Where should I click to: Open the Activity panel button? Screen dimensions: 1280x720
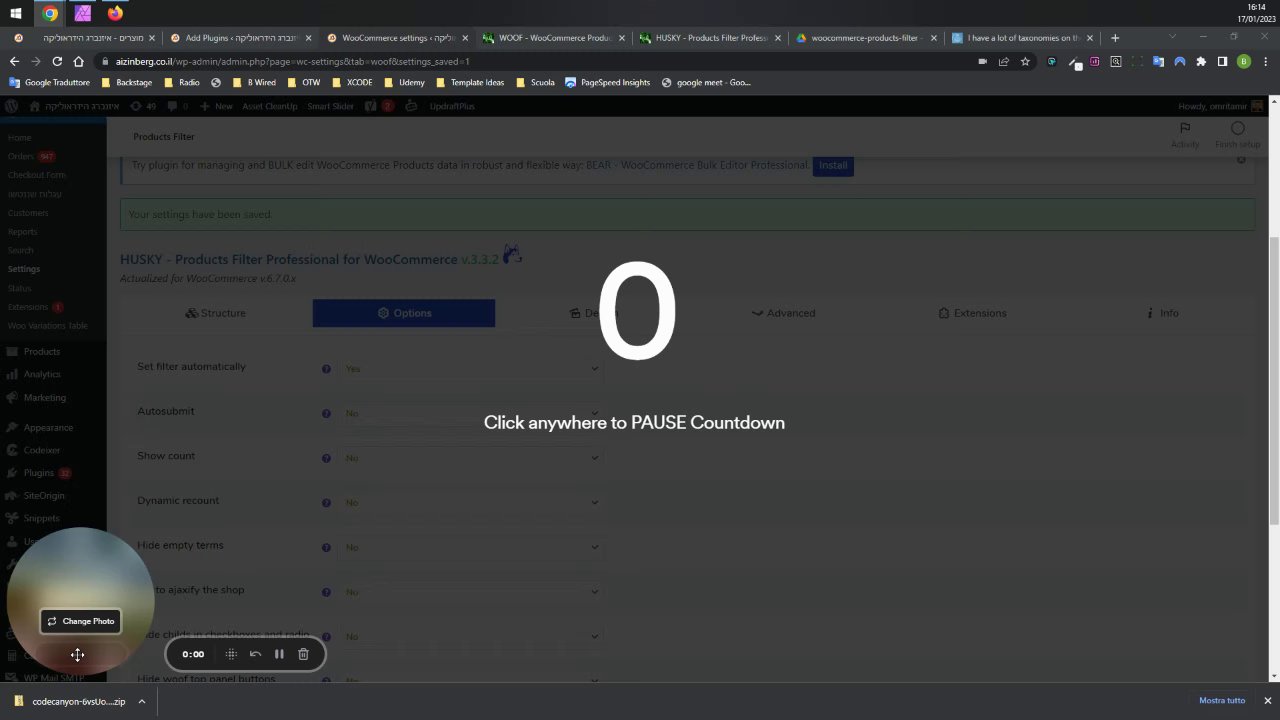(1185, 135)
